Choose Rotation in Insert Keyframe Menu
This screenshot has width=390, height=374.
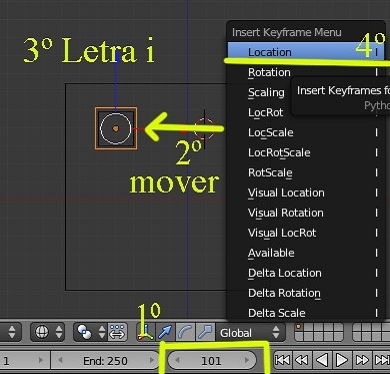(x=306, y=72)
